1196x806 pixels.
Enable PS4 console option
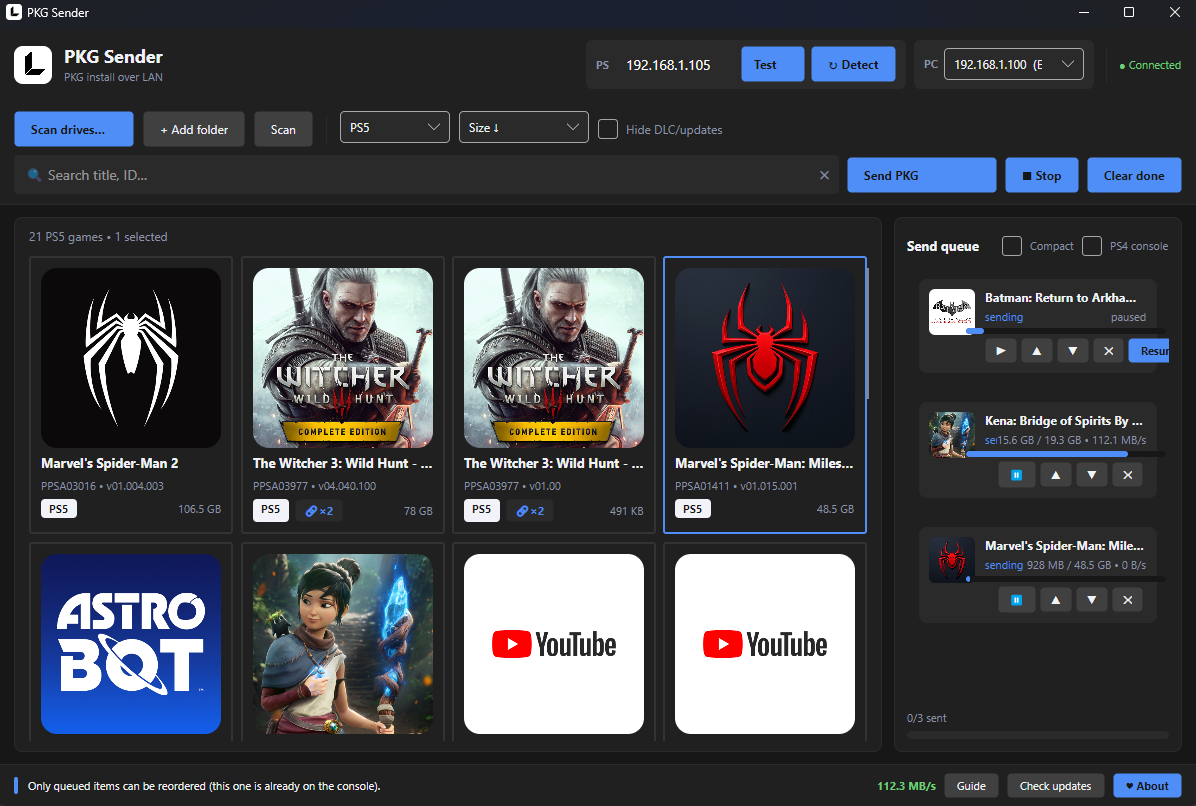tap(1092, 246)
